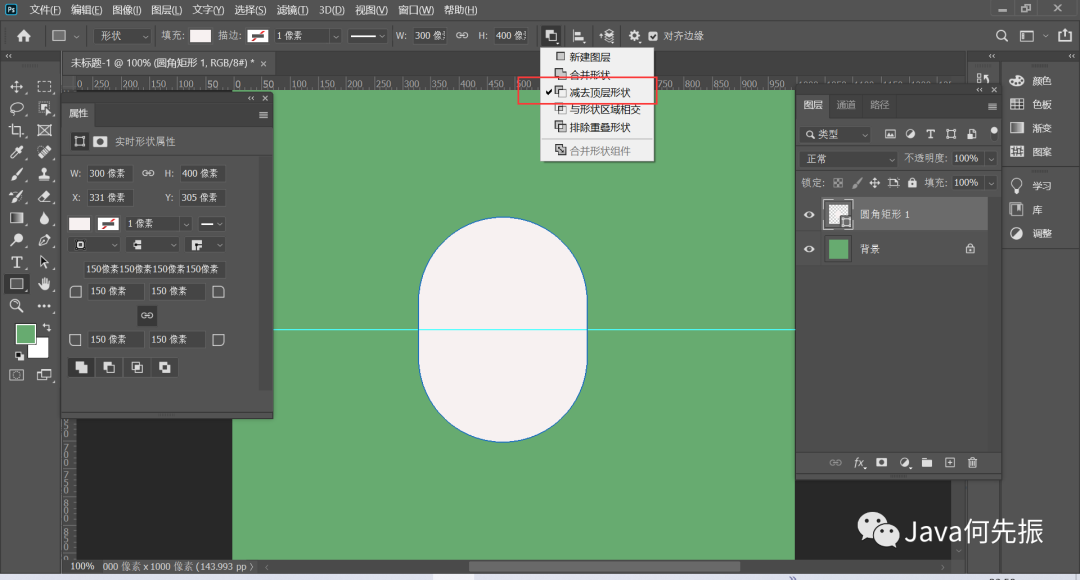Toggle the 对齐边缘 checkbox
1080x580 pixels.
pos(653,36)
